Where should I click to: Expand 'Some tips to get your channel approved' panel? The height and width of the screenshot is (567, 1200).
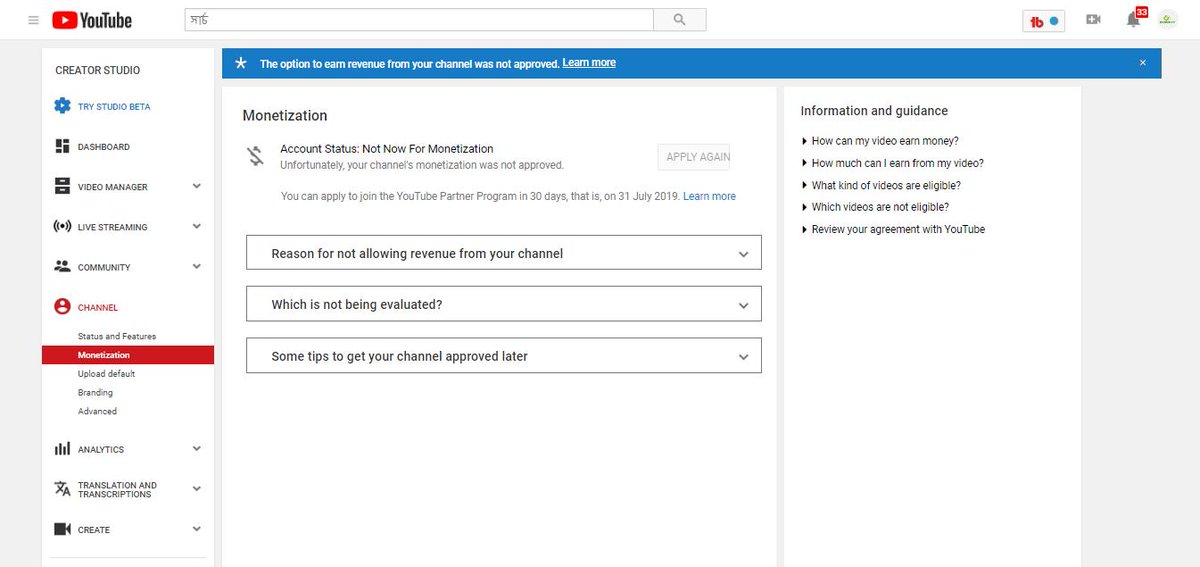coord(504,356)
